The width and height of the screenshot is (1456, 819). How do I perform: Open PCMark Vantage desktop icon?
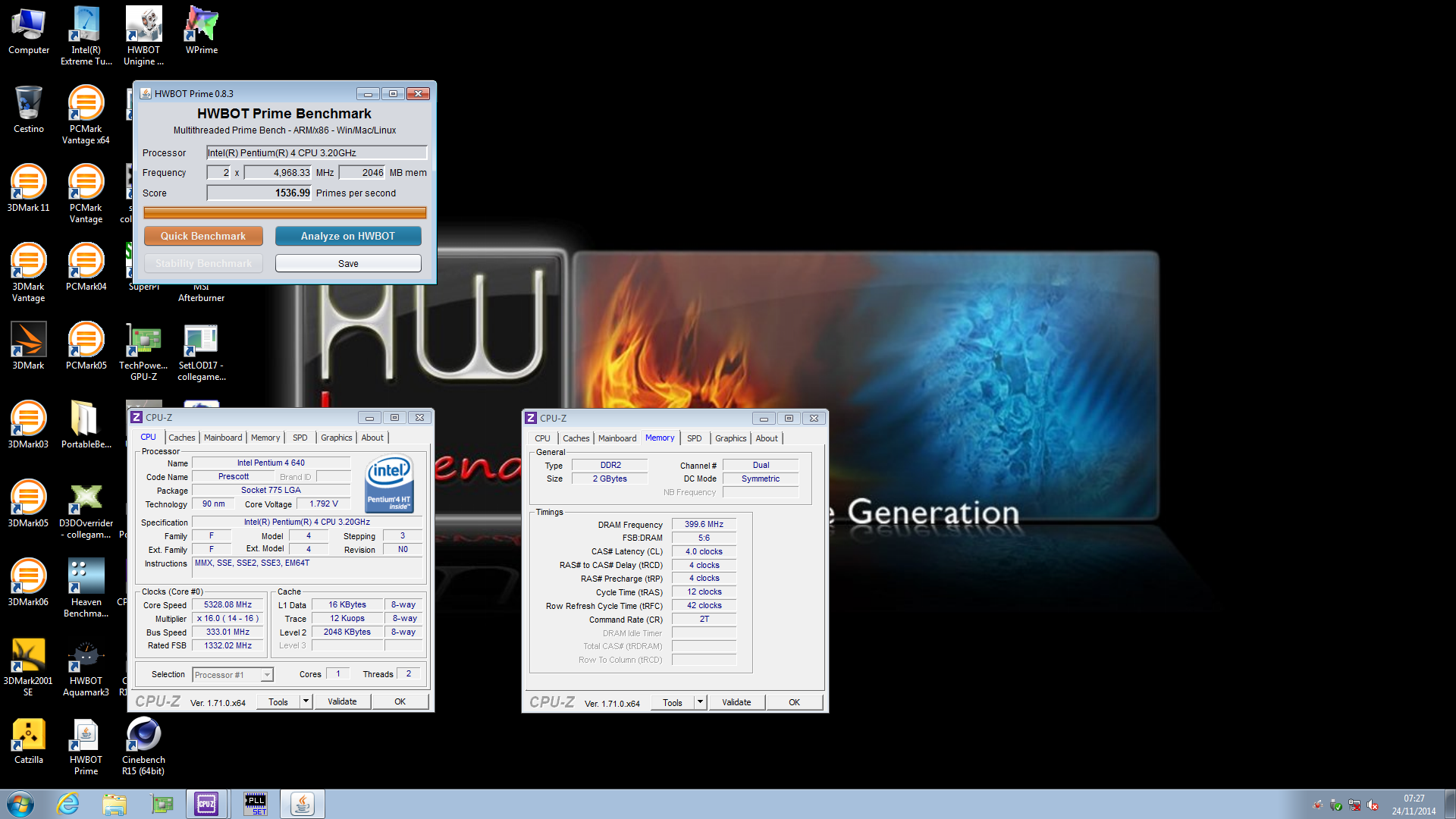tap(86, 194)
